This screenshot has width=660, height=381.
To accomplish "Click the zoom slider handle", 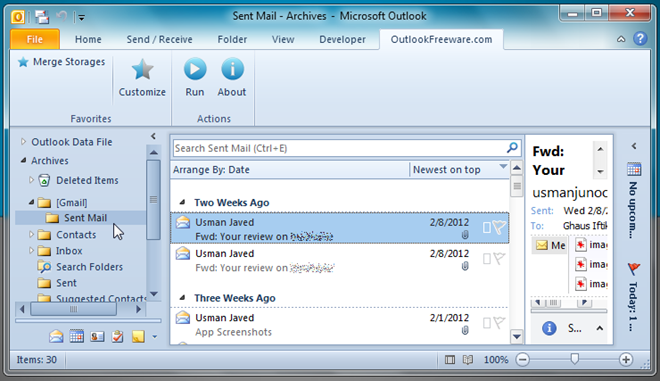I will click(575, 359).
